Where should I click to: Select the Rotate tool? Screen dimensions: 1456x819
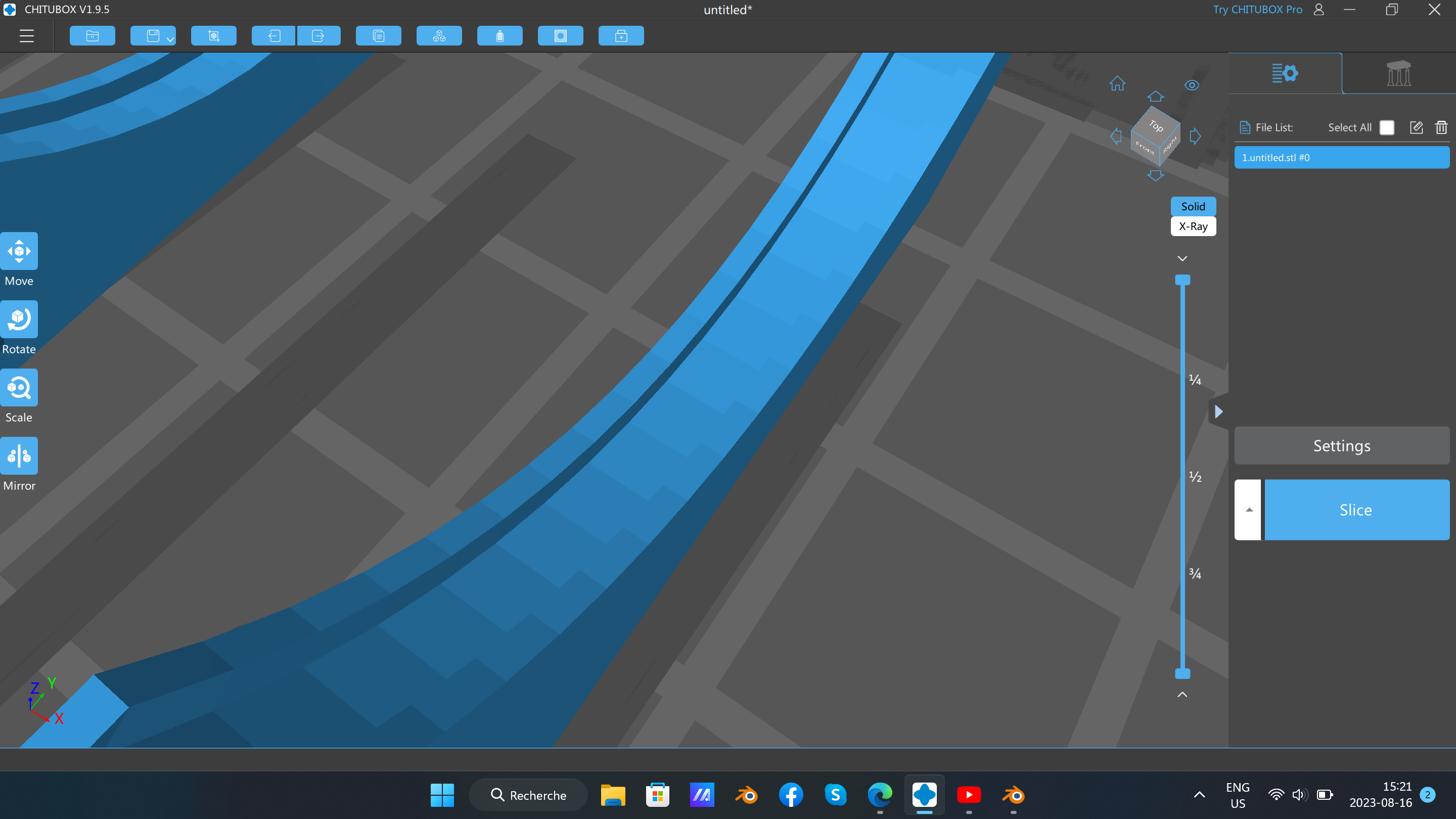point(19,320)
